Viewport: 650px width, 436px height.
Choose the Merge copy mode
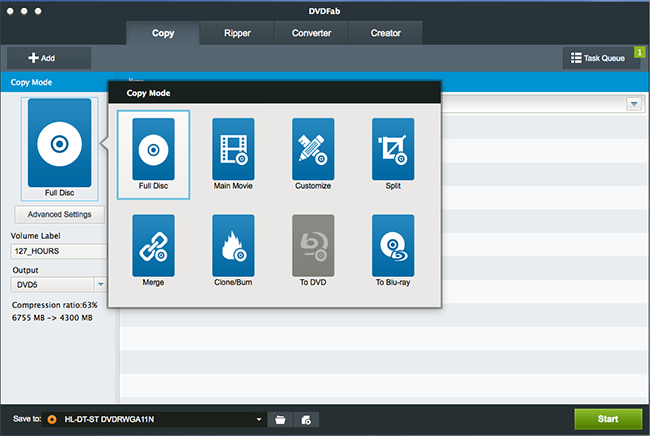coord(153,250)
